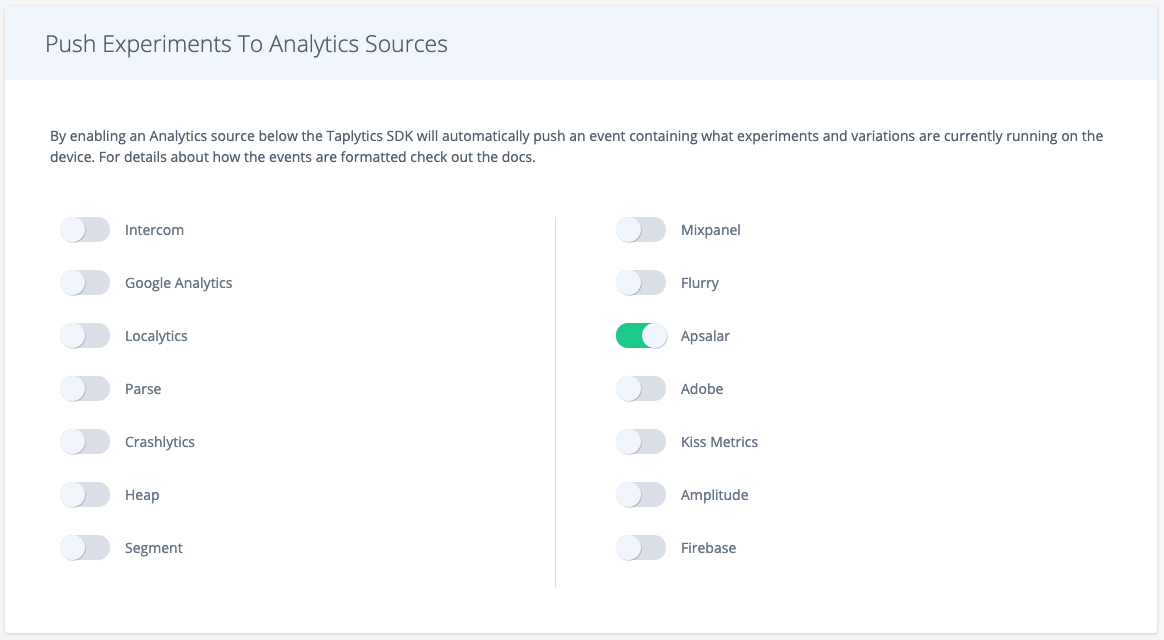The width and height of the screenshot is (1164, 640).
Task: Turn on Google Analytics switch
Action: pos(85,283)
